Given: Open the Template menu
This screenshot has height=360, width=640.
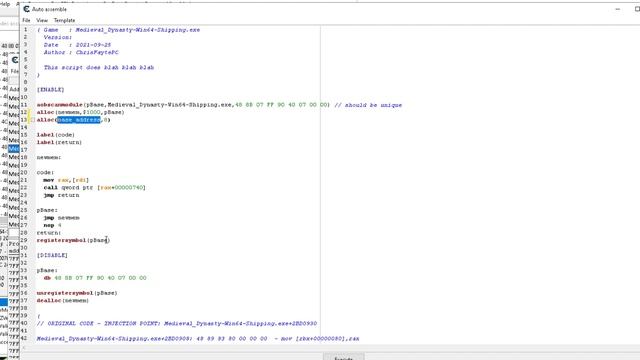Looking at the screenshot, I should click(64, 20).
